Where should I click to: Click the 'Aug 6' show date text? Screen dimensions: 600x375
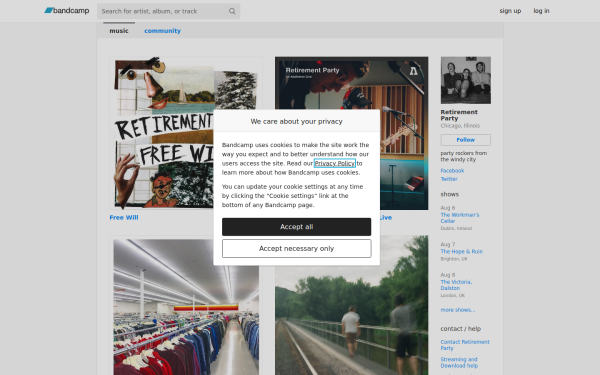(448, 208)
